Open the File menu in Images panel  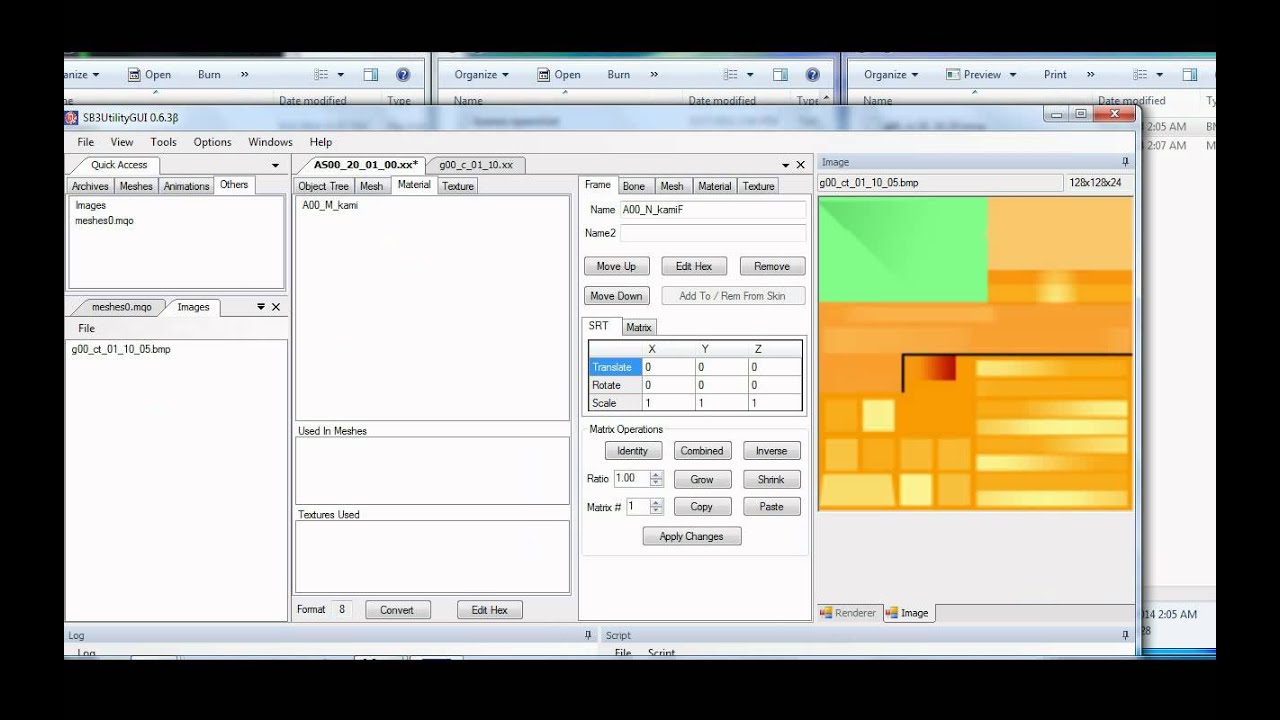coord(87,328)
